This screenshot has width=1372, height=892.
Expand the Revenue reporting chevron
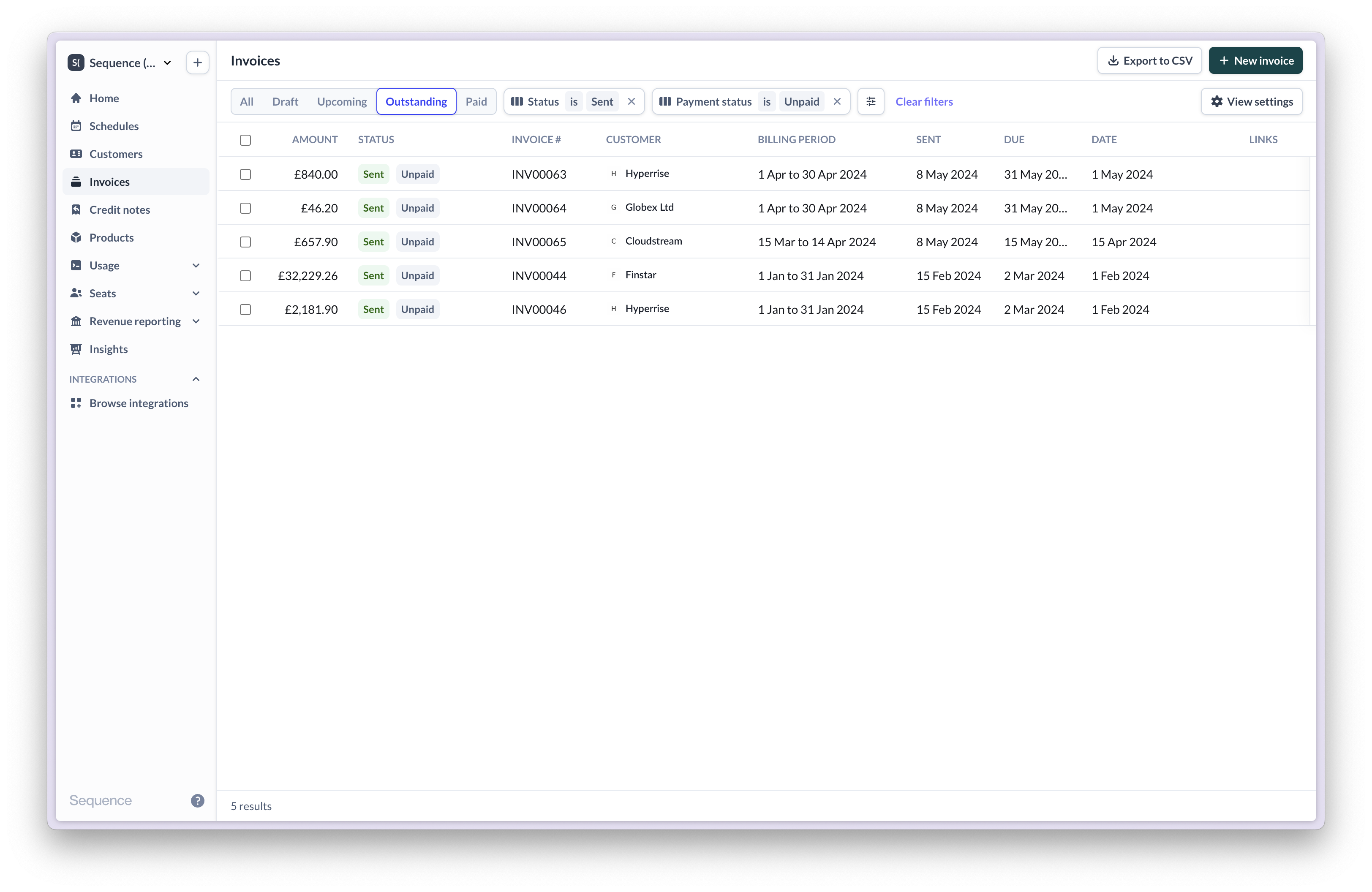pyautogui.click(x=196, y=321)
